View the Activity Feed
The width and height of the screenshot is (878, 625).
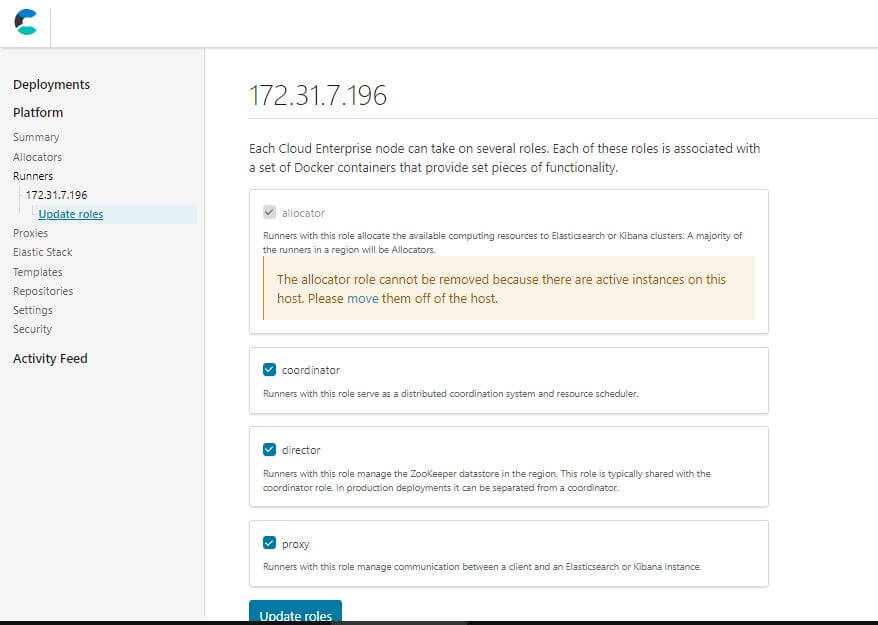50,359
